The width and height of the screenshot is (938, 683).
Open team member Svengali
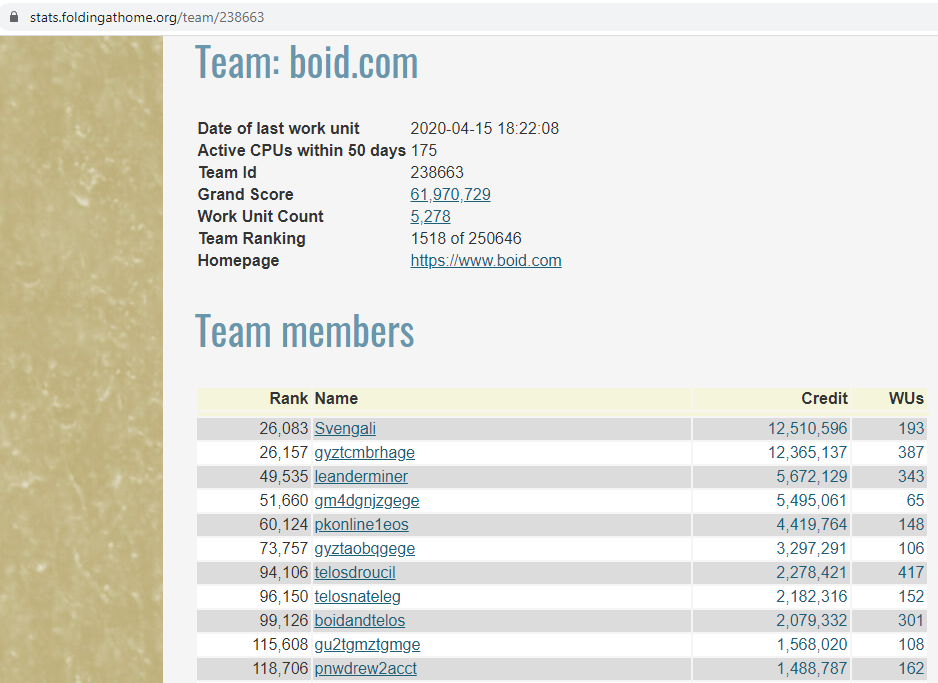[345, 429]
